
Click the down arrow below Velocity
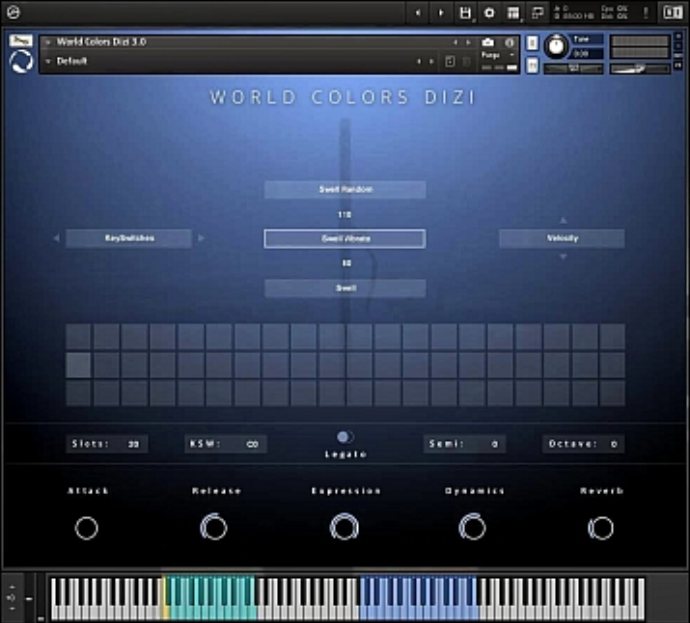click(x=562, y=256)
